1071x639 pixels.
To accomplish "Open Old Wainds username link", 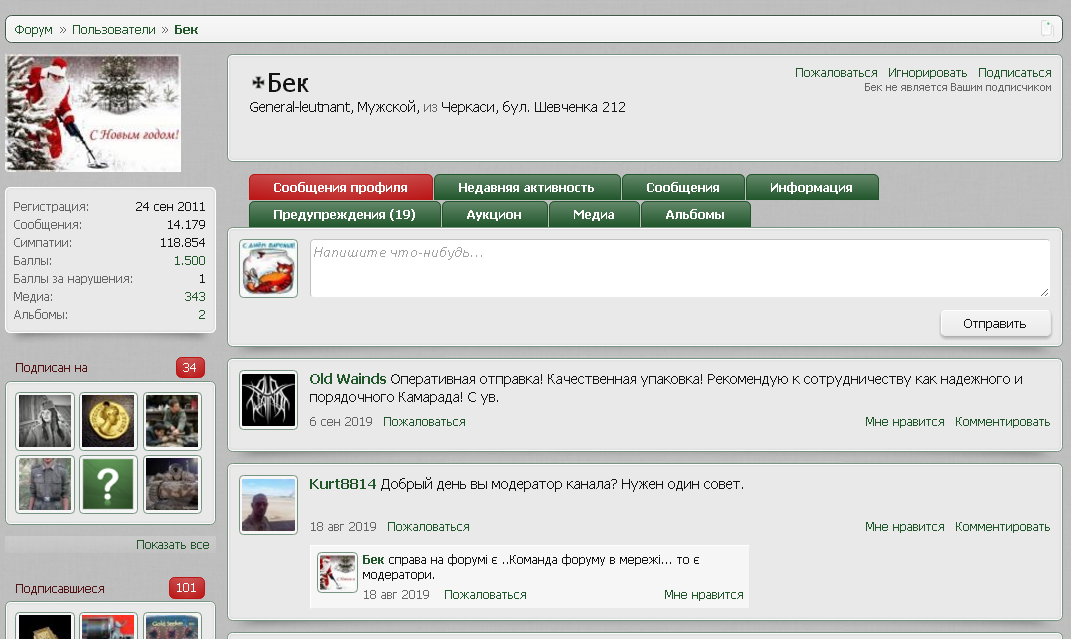I will tap(348, 379).
